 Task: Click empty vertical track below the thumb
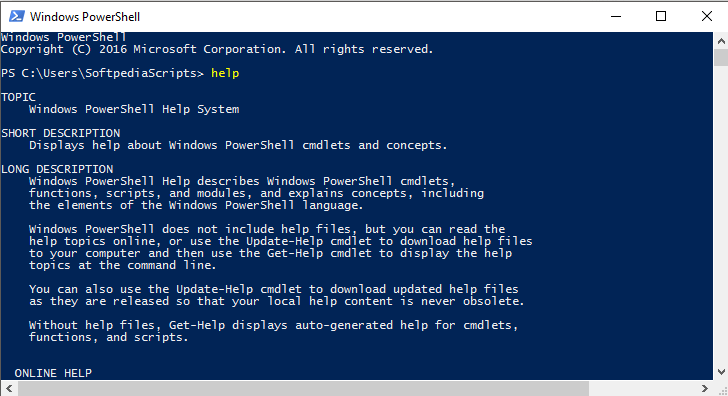pos(721,215)
